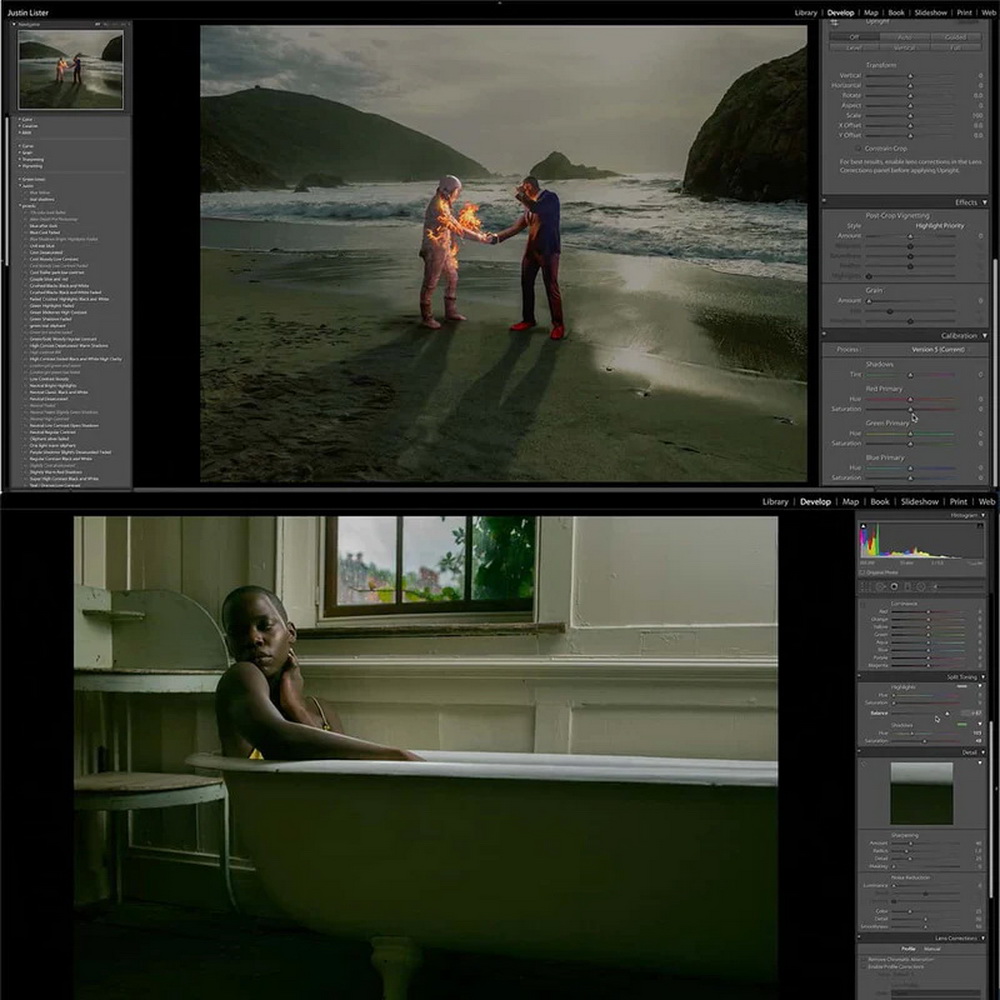This screenshot has width=1000, height=1000.
Task: Click the Detail panel target picker icon
Action: click(865, 765)
